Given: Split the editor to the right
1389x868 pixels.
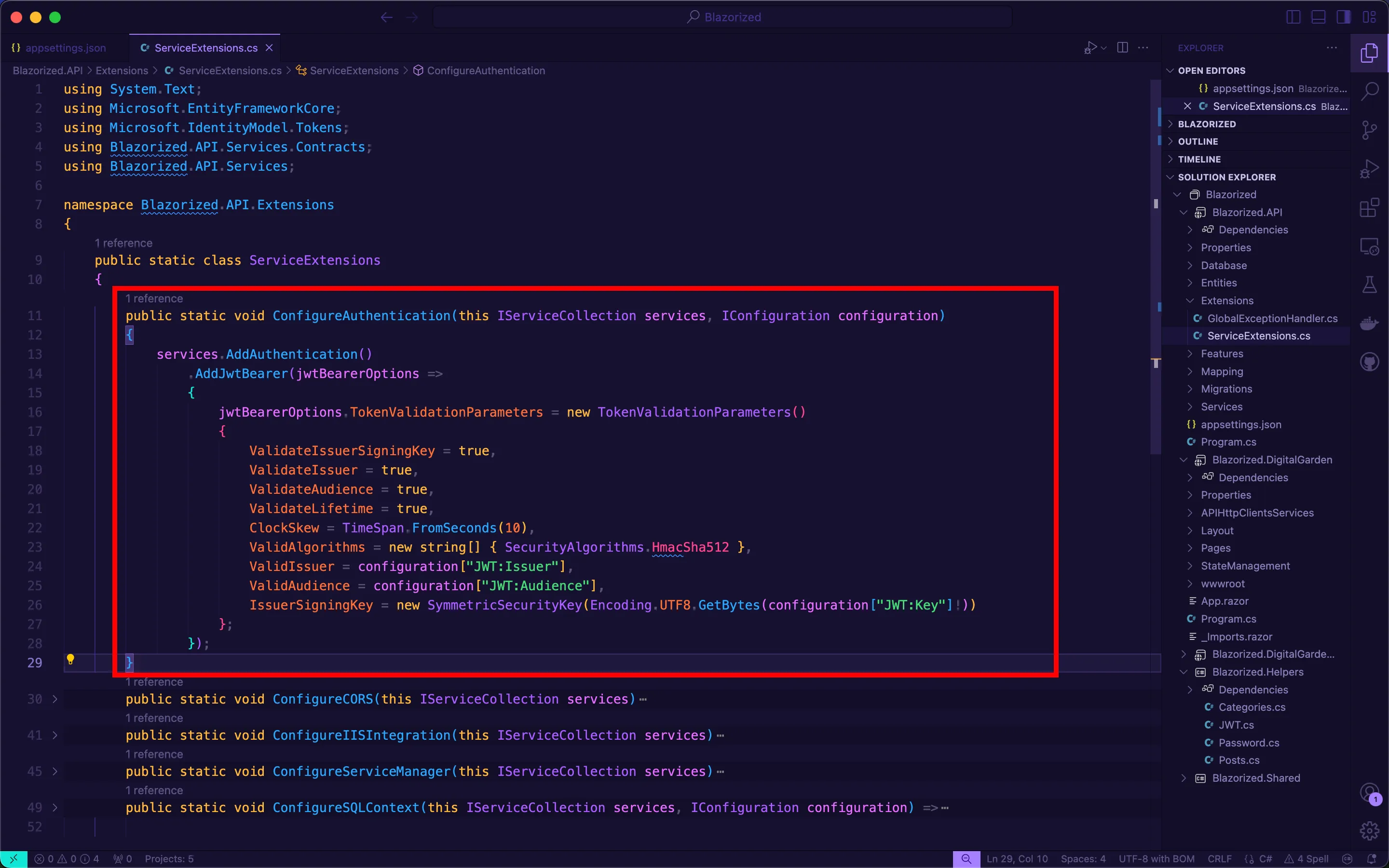Looking at the screenshot, I should (1123, 48).
